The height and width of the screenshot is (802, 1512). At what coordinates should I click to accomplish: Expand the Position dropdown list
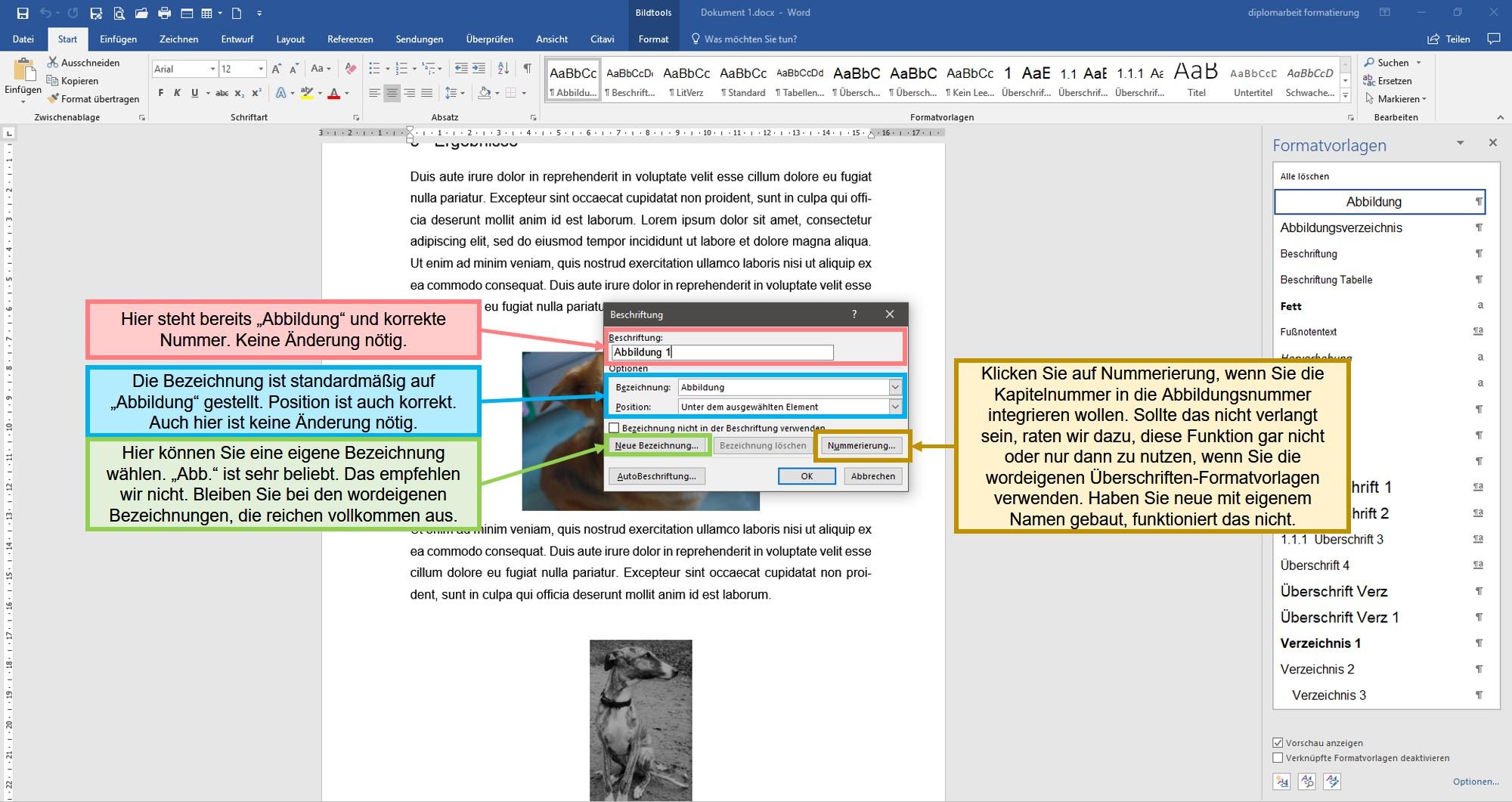(895, 407)
